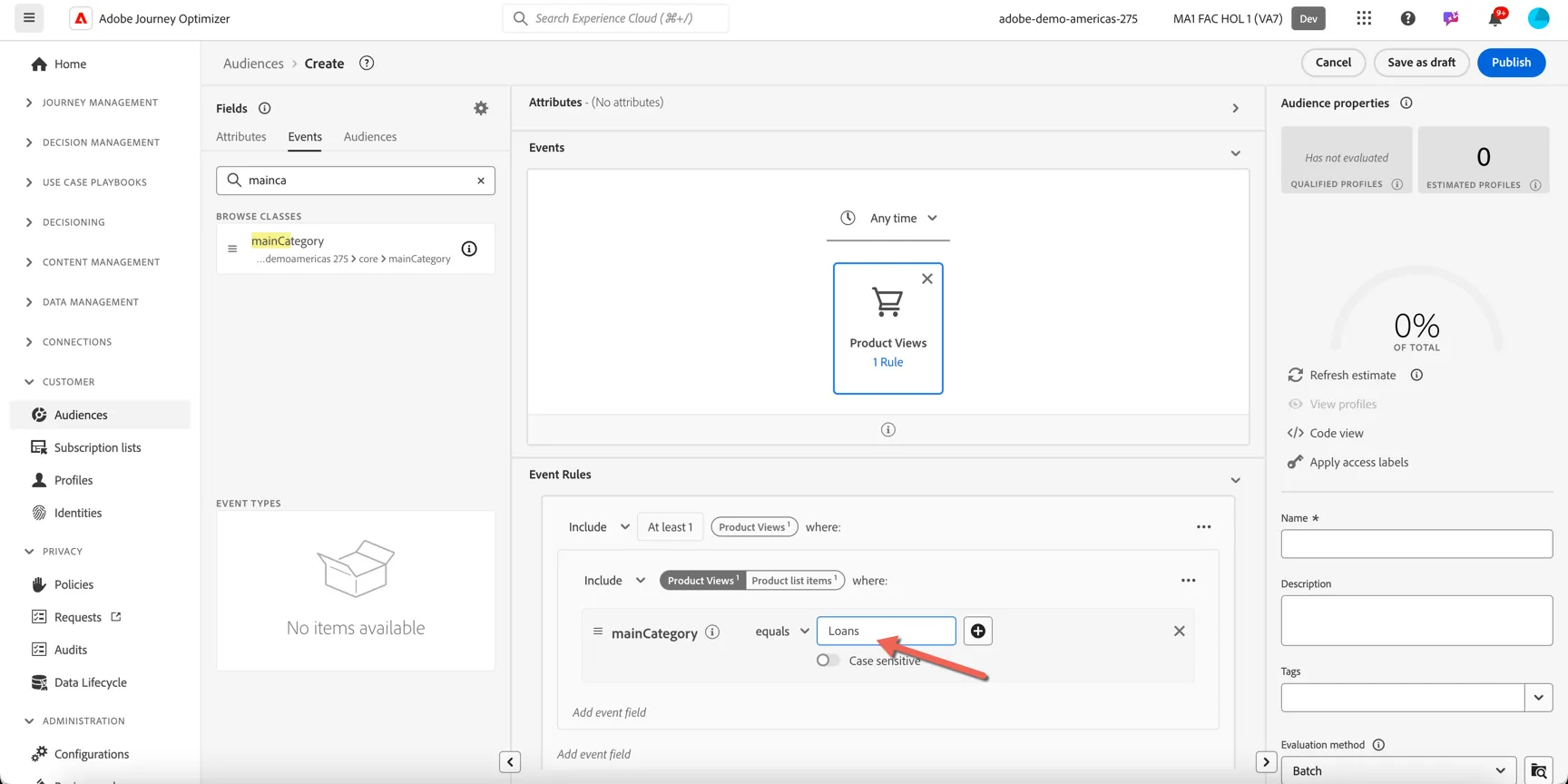Click the add value plus button
Screen dimensions: 1568x784
pyautogui.click(x=978, y=631)
